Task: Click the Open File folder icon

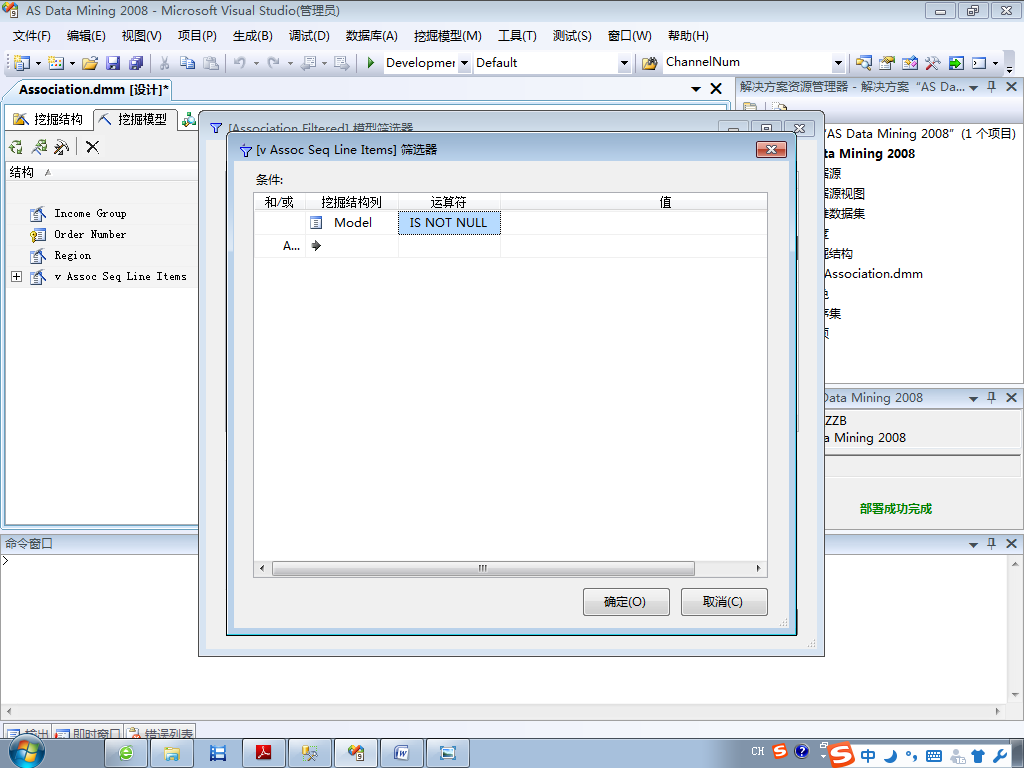Action: [x=90, y=63]
